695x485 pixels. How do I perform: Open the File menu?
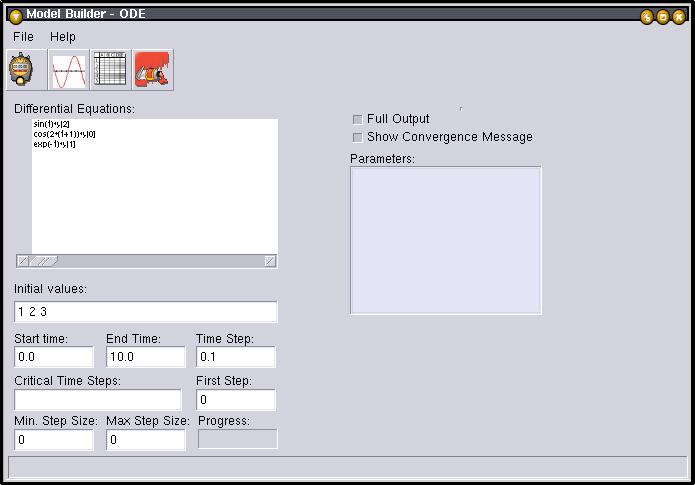(x=24, y=37)
